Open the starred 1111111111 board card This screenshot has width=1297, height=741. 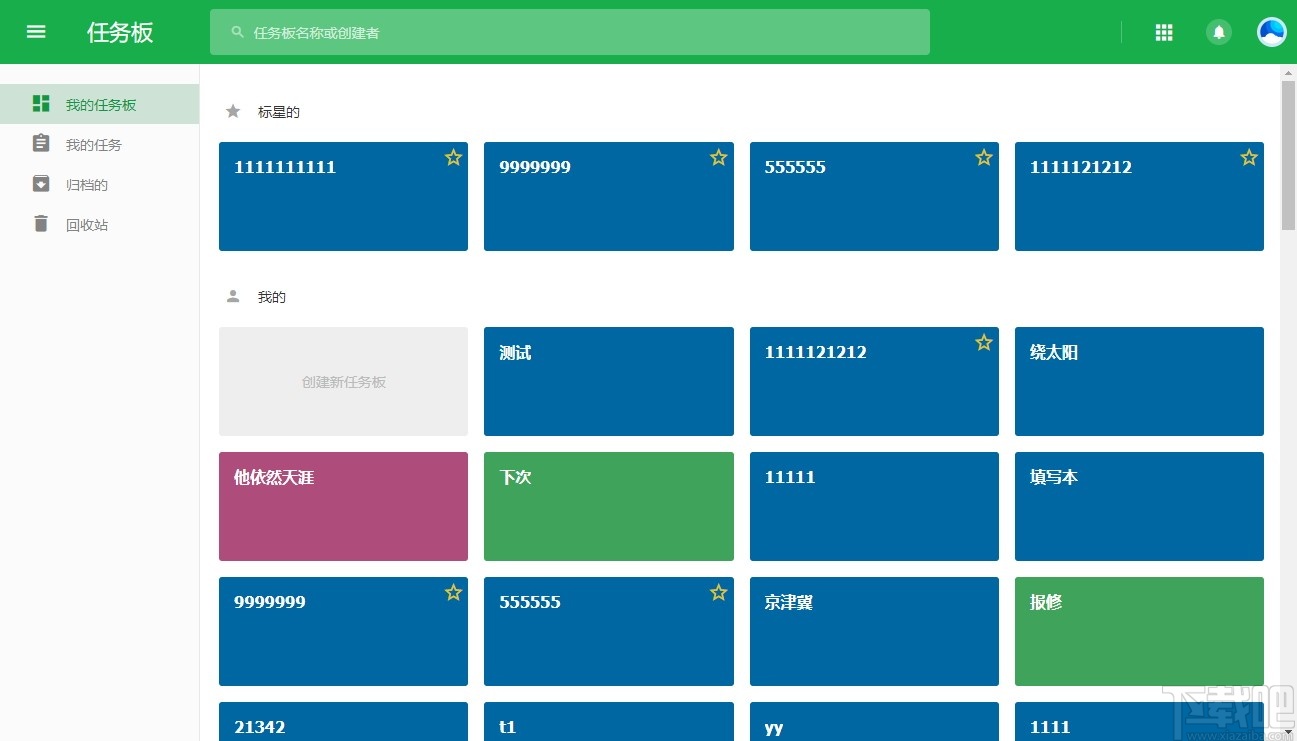343,196
